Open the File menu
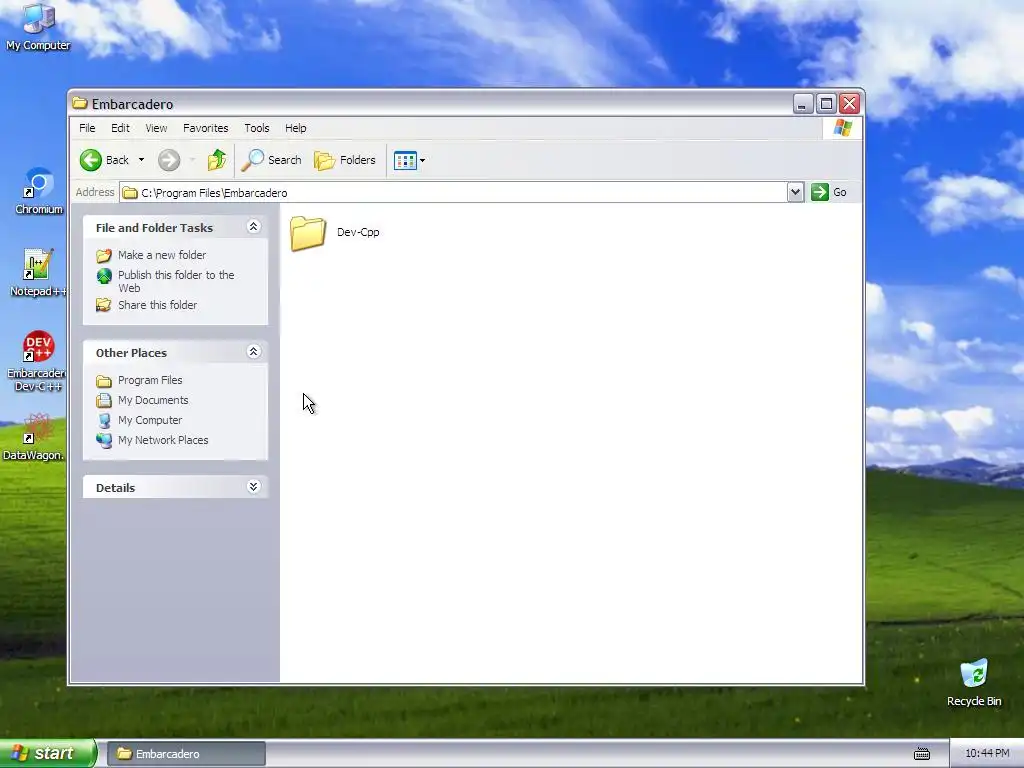The image size is (1024, 768). tap(87, 128)
